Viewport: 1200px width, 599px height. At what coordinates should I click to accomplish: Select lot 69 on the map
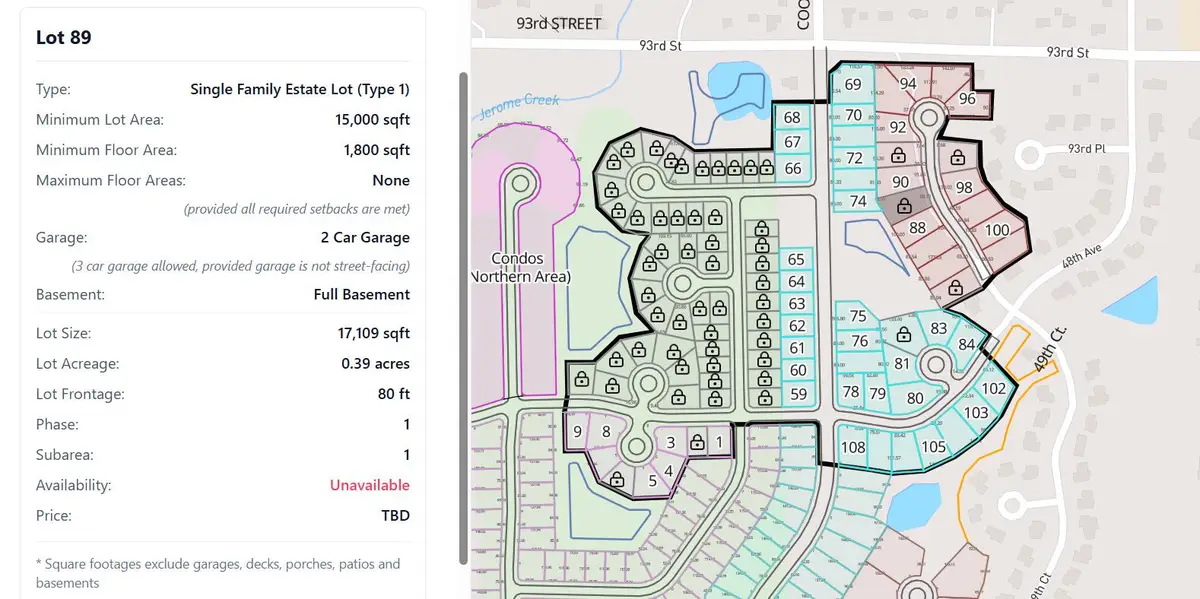(x=853, y=85)
